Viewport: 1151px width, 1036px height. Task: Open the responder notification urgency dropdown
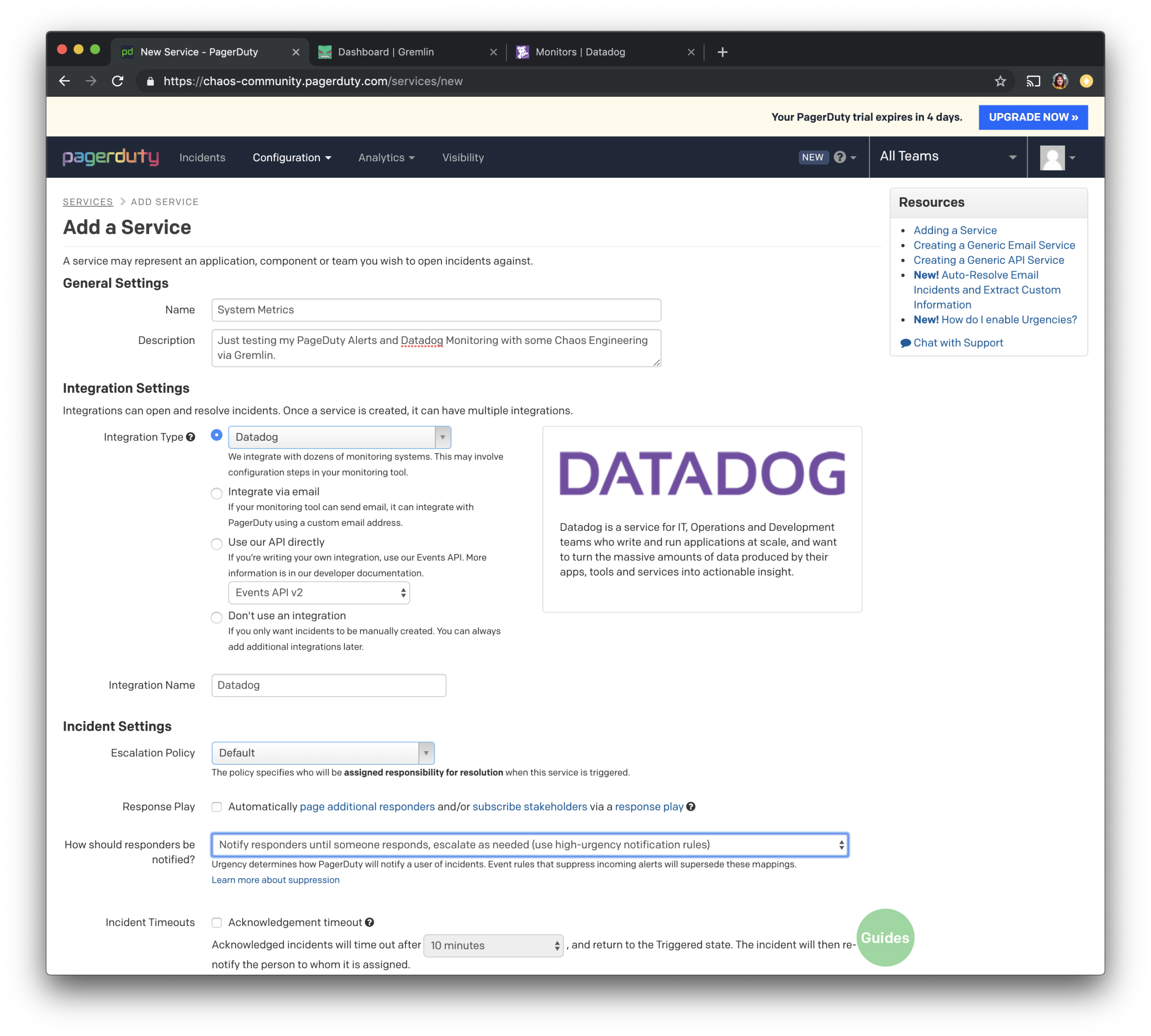coord(530,845)
